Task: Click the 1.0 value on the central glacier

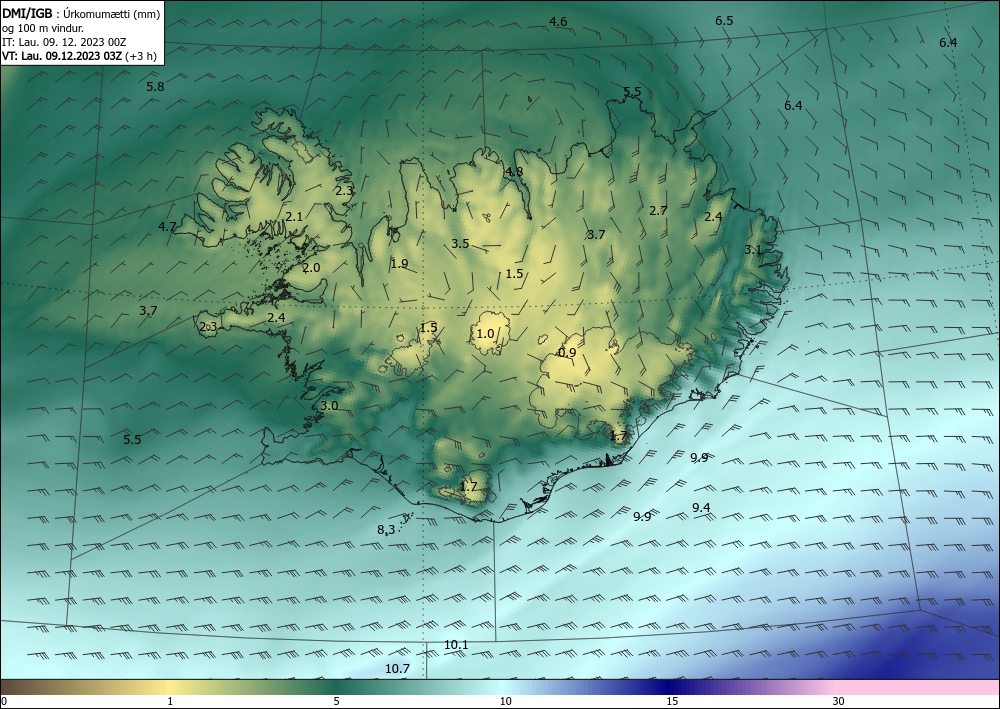Action: pyautogui.click(x=485, y=333)
